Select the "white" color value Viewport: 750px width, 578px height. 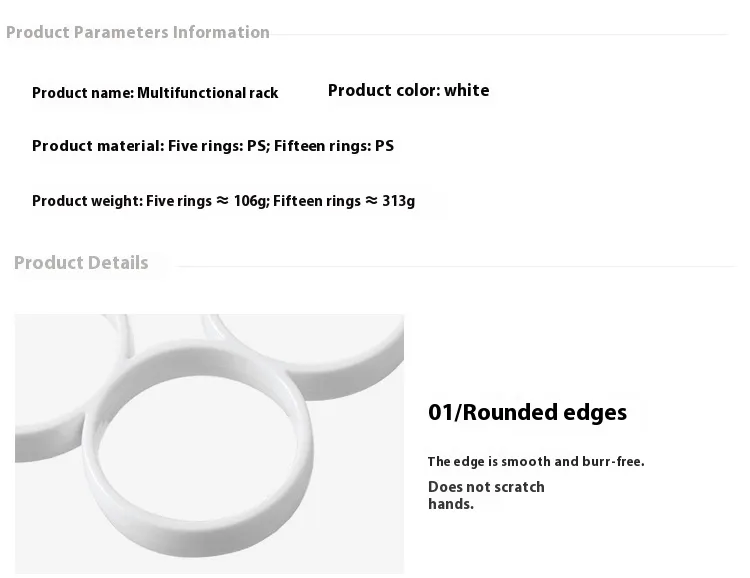point(467,90)
